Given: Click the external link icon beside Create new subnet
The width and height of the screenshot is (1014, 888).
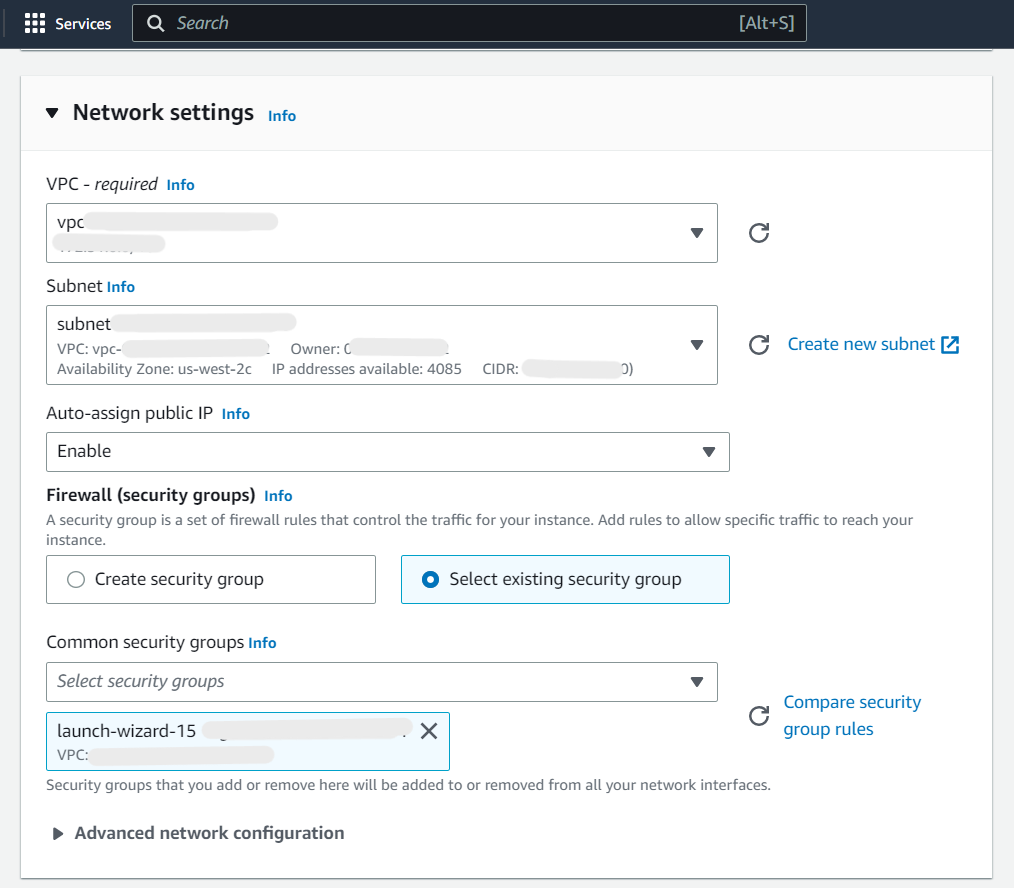Looking at the screenshot, I should (x=950, y=345).
